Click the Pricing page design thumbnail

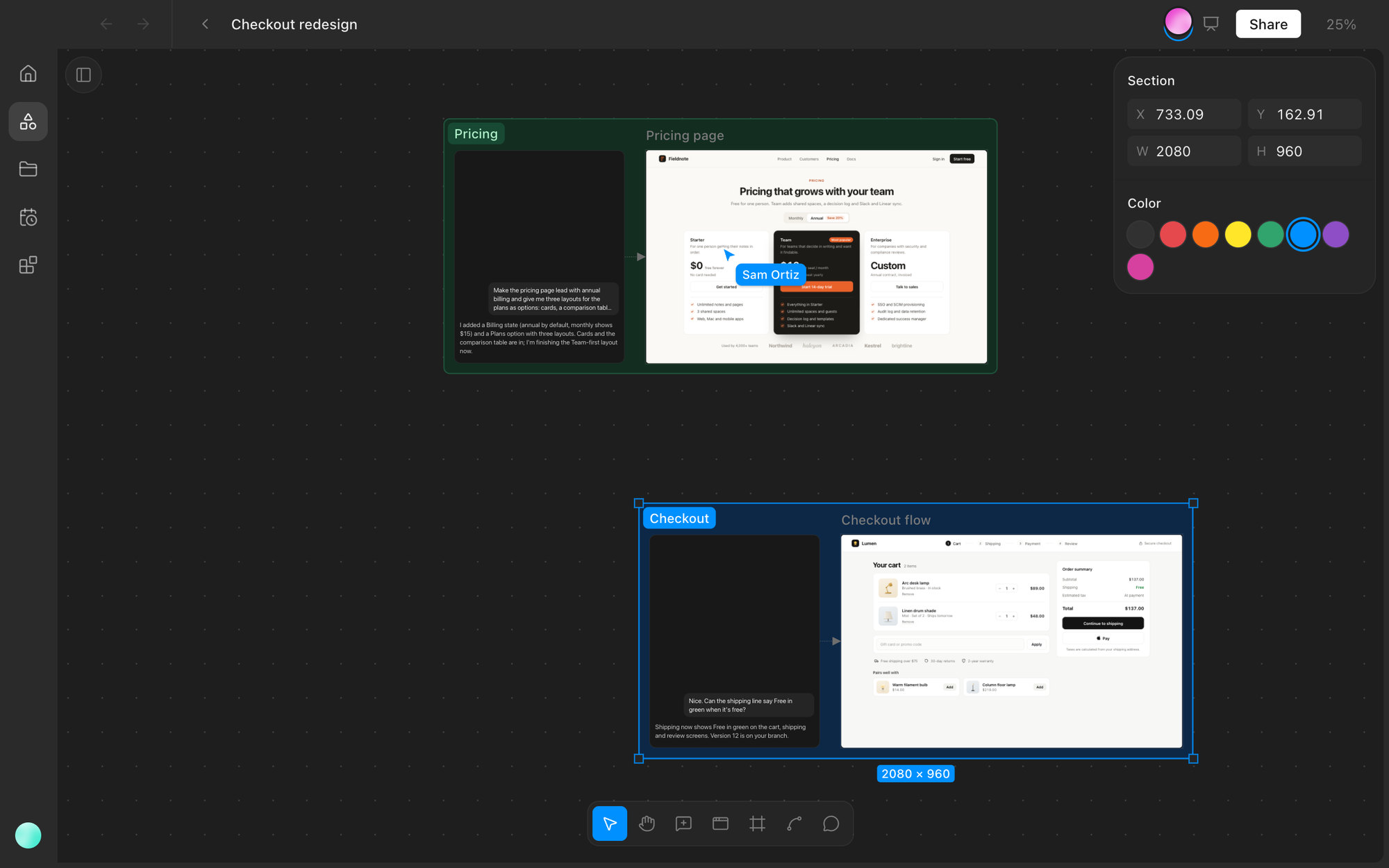point(816,256)
